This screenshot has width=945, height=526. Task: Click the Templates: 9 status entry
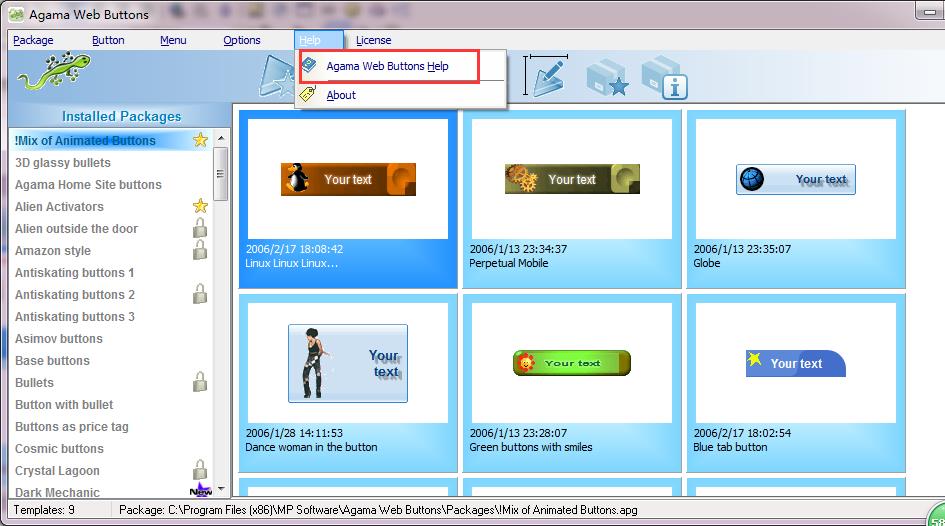[44, 510]
